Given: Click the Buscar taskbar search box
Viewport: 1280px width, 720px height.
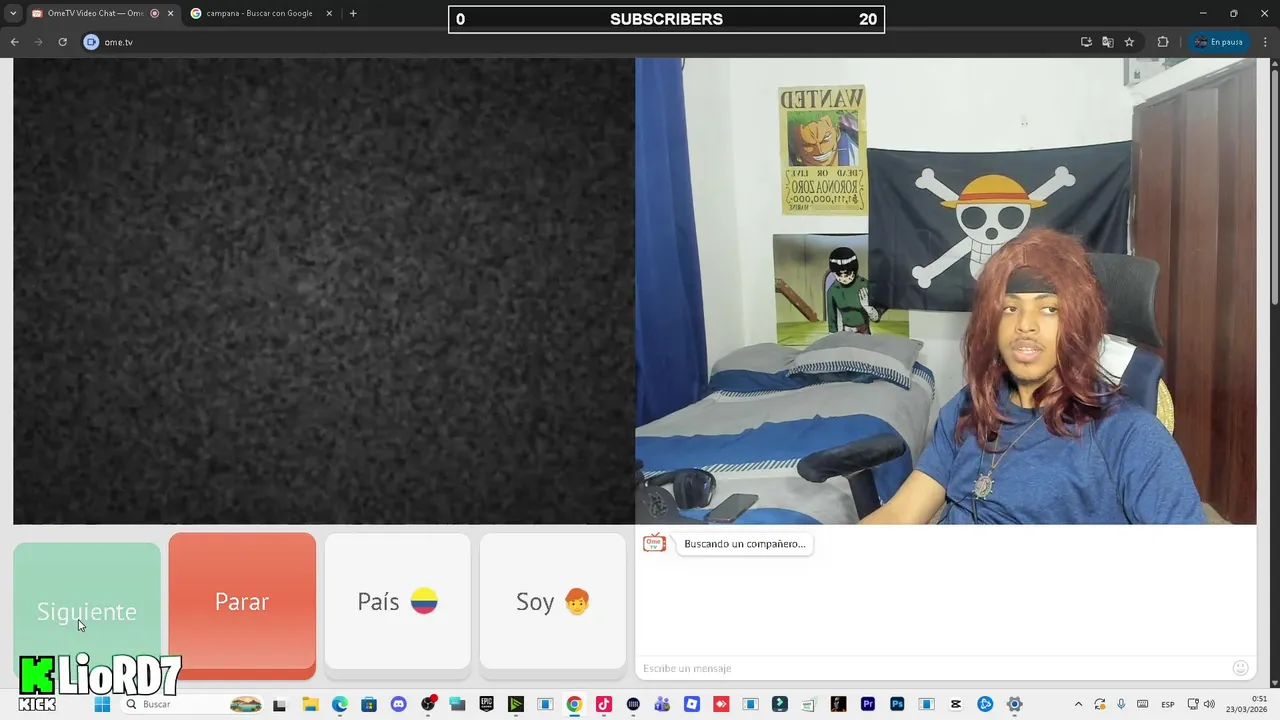Looking at the screenshot, I should coord(195,704).
